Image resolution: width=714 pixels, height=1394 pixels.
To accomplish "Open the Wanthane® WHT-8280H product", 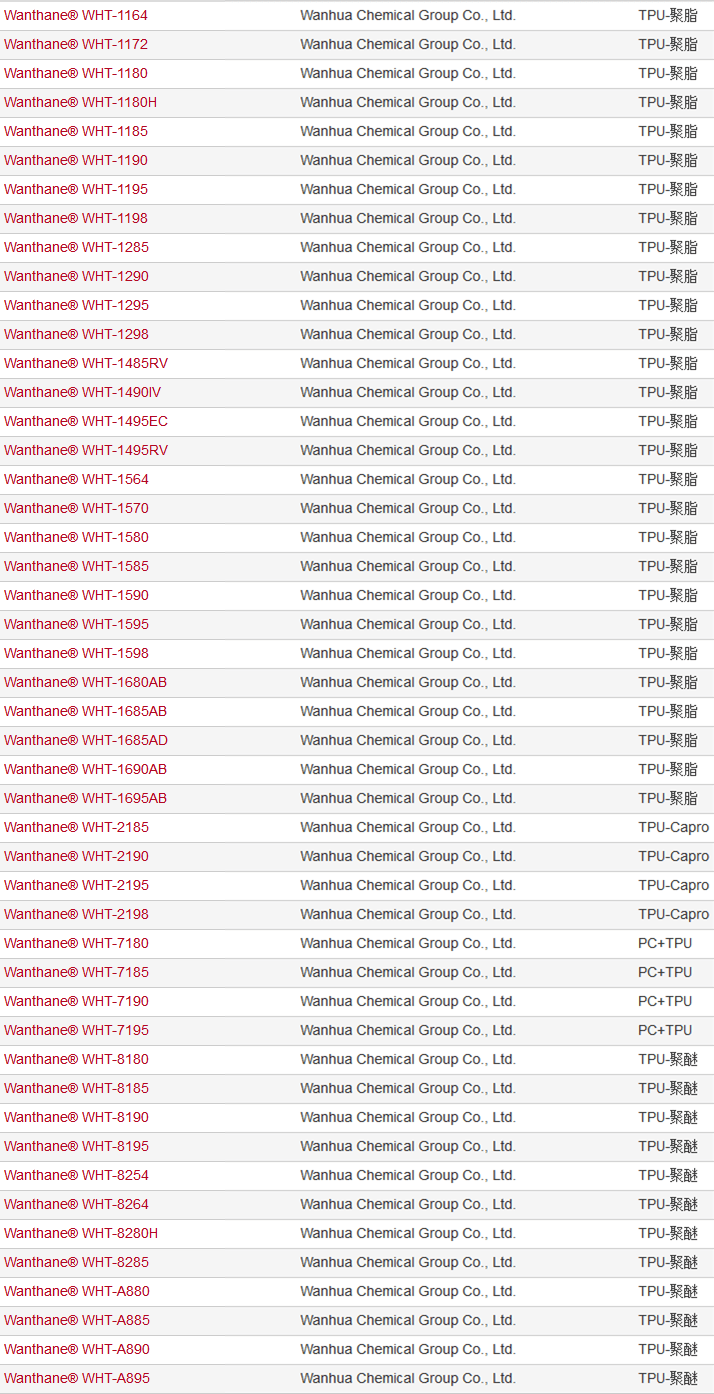I will [x=81, y=1233].
